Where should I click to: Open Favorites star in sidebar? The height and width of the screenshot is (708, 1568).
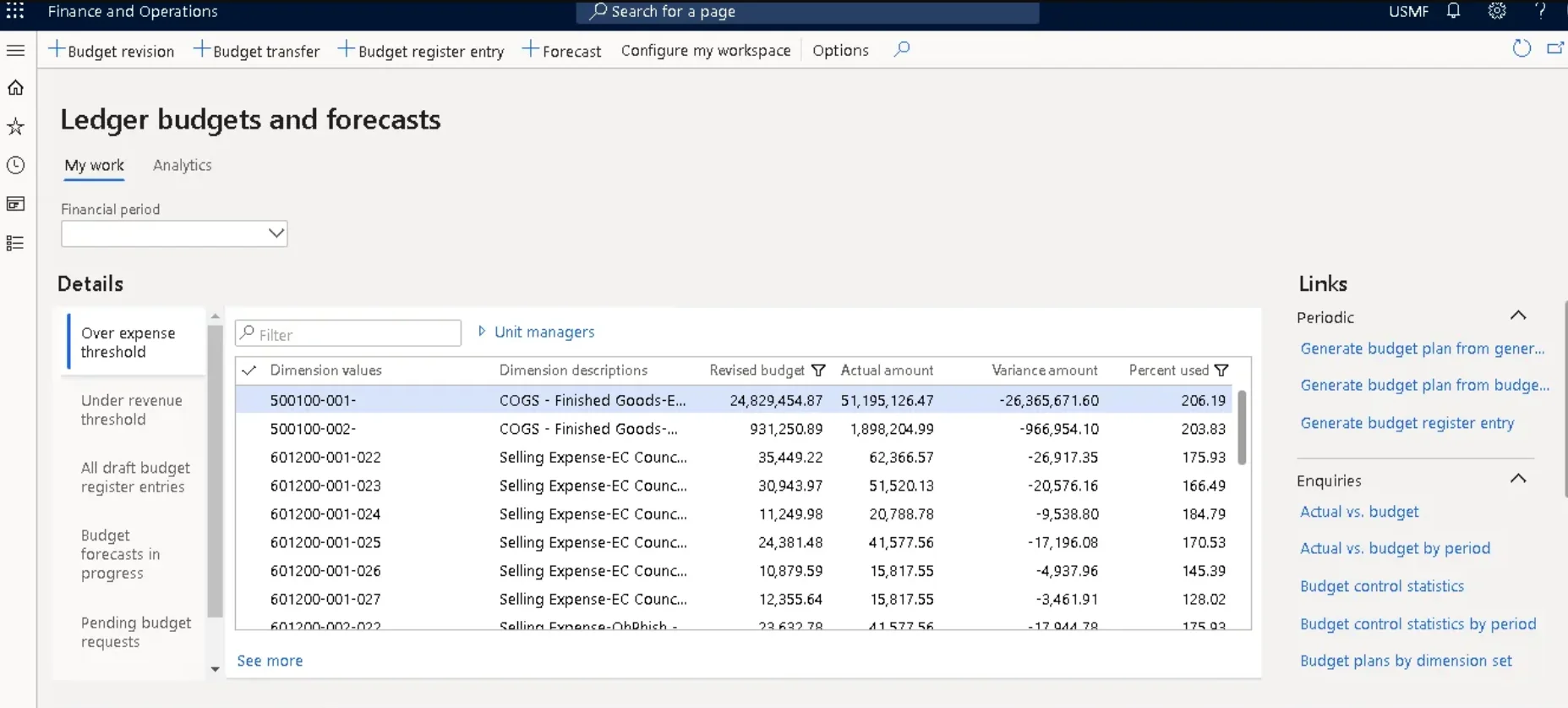click(15, 126)
